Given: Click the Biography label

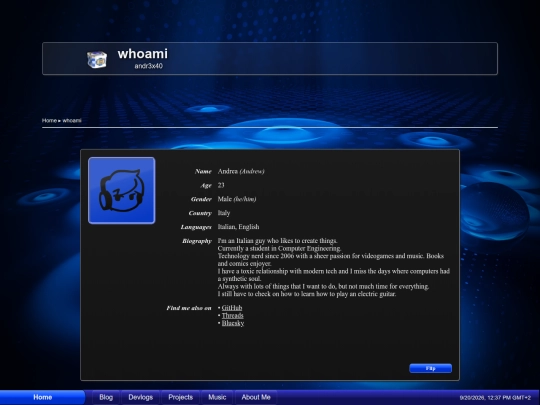Looking at the screenshot, I should [197, 241].
